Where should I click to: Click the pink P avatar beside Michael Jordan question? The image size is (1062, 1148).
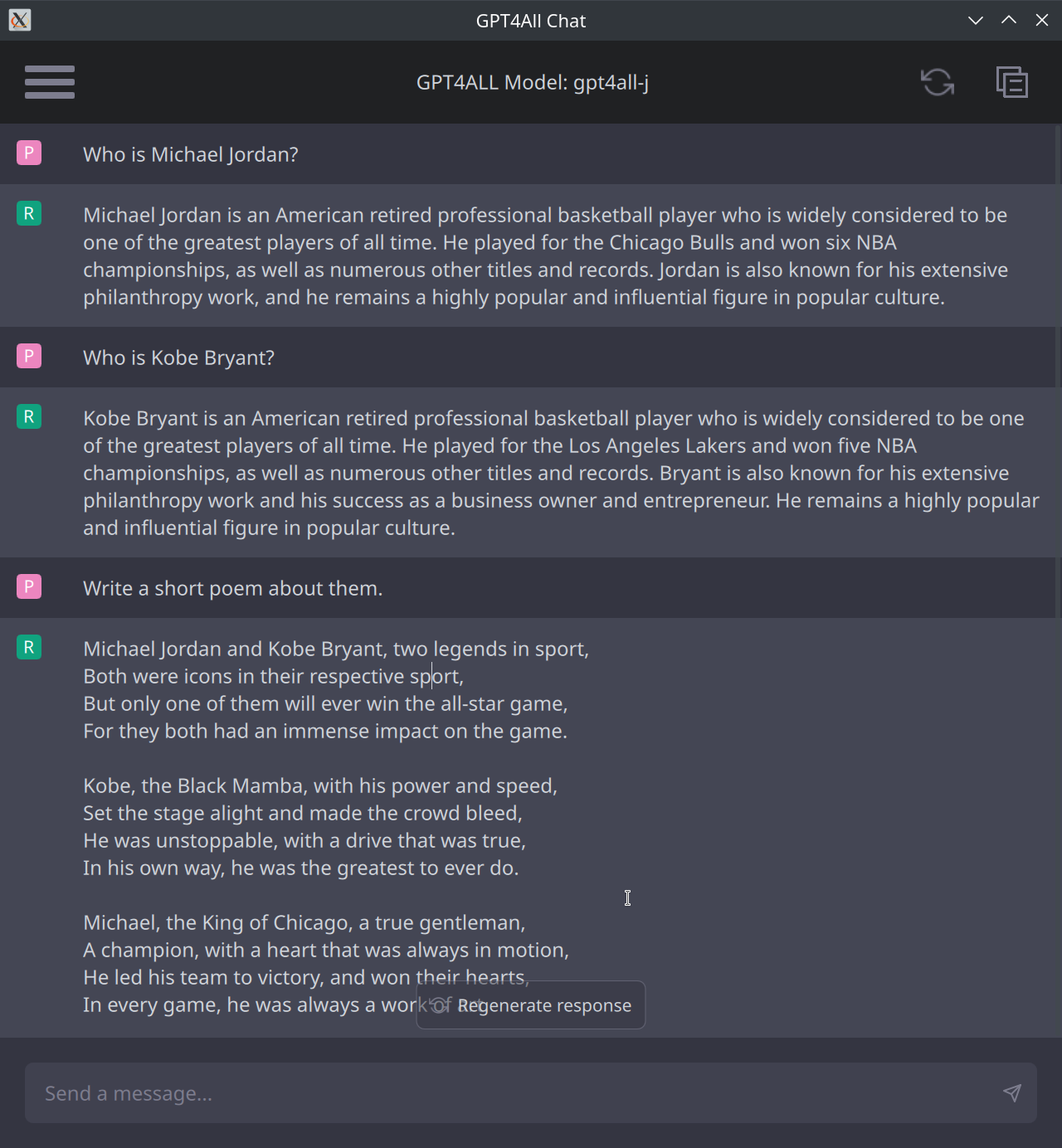point(29,153)
